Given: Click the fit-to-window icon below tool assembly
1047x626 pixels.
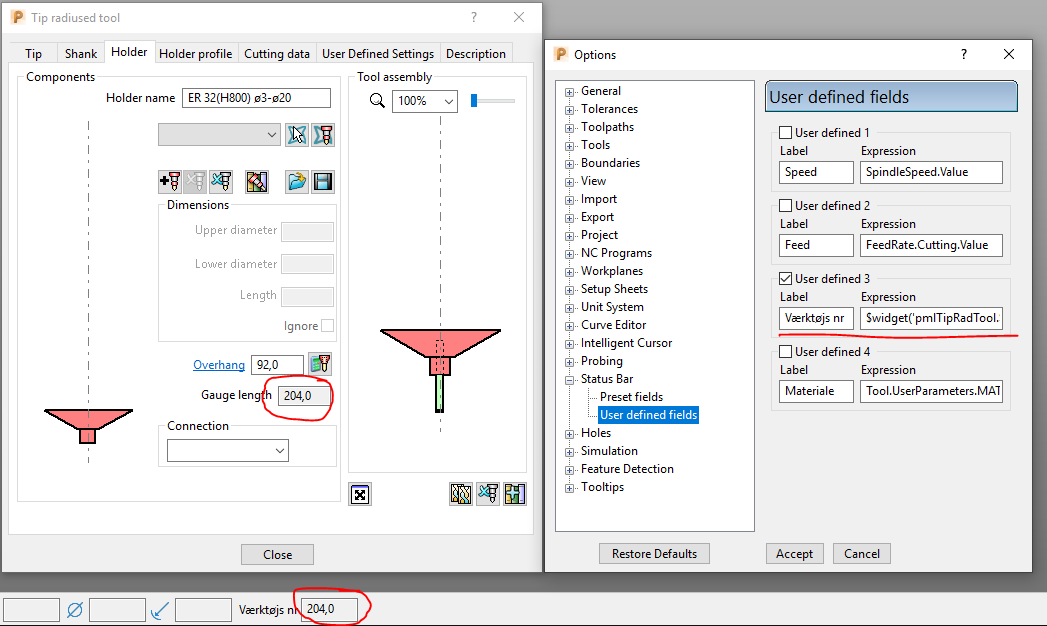Looking at the screenshot, I should [360, 494].
